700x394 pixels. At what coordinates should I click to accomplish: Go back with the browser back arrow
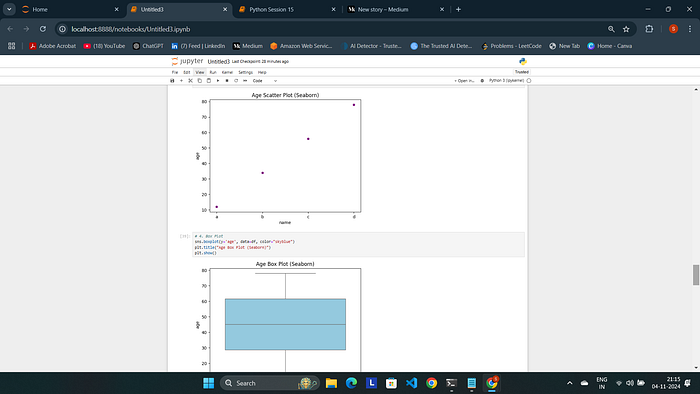coord(10,29)
